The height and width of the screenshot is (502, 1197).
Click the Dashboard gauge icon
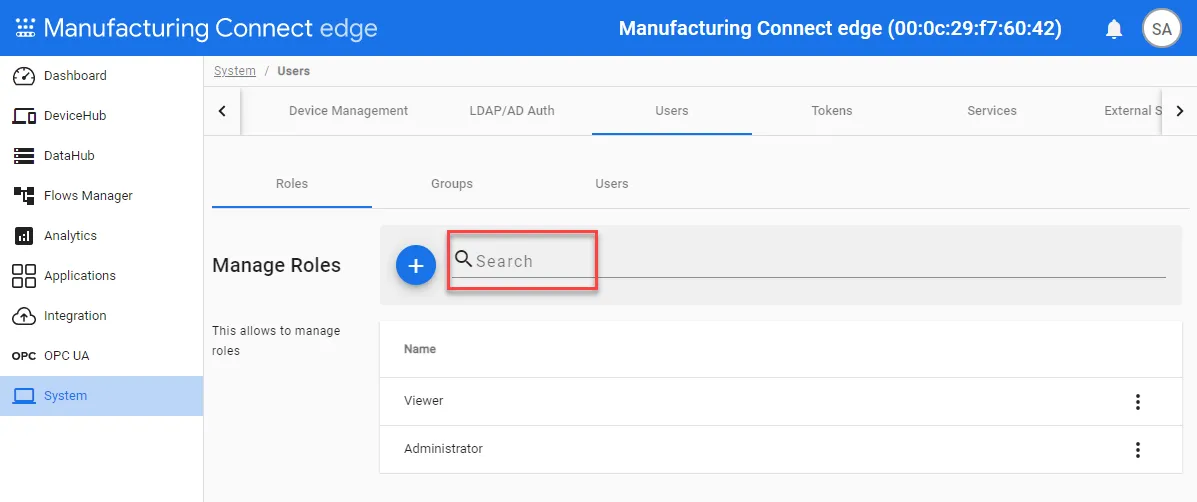click(24, 76)
